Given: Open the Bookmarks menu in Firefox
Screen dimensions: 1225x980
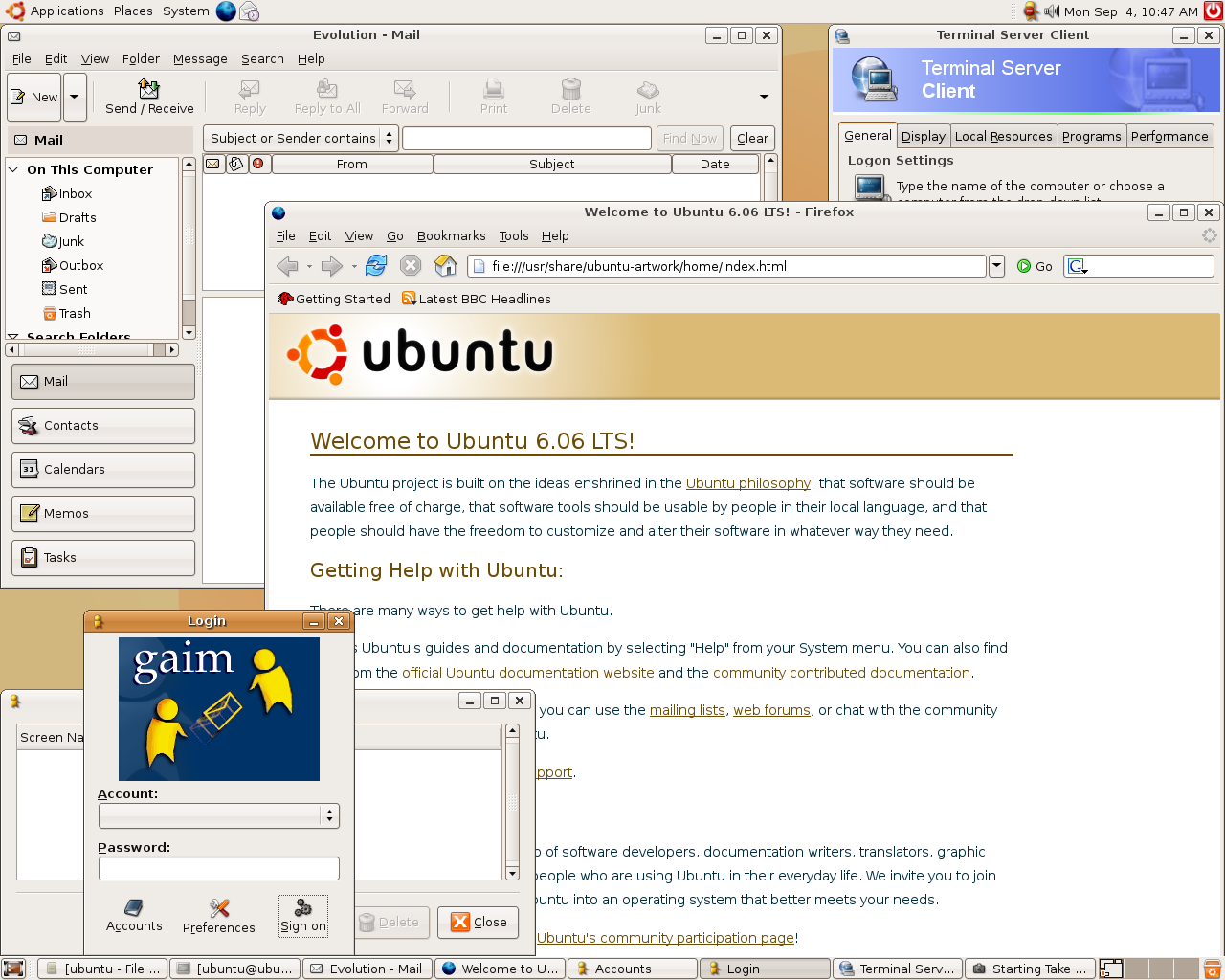Looking at the screenshot, I should (x=451, y=235).
